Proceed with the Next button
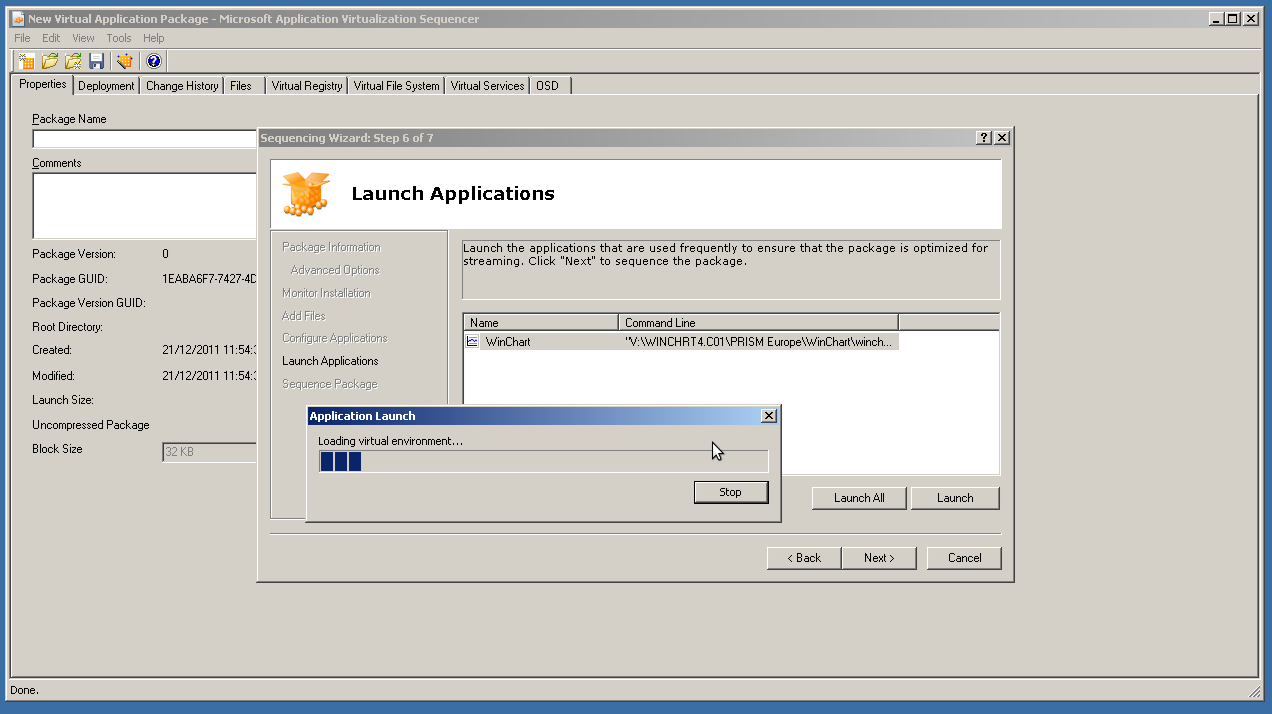This screenshot has width=1272, height=714. pos(879,558)
